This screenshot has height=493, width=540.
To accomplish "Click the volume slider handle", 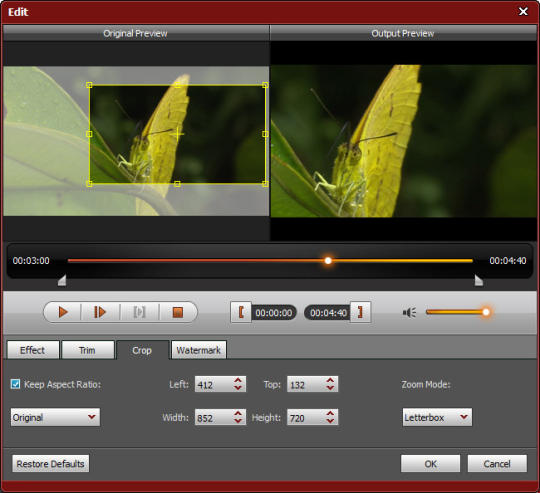I will pos(486,312).
